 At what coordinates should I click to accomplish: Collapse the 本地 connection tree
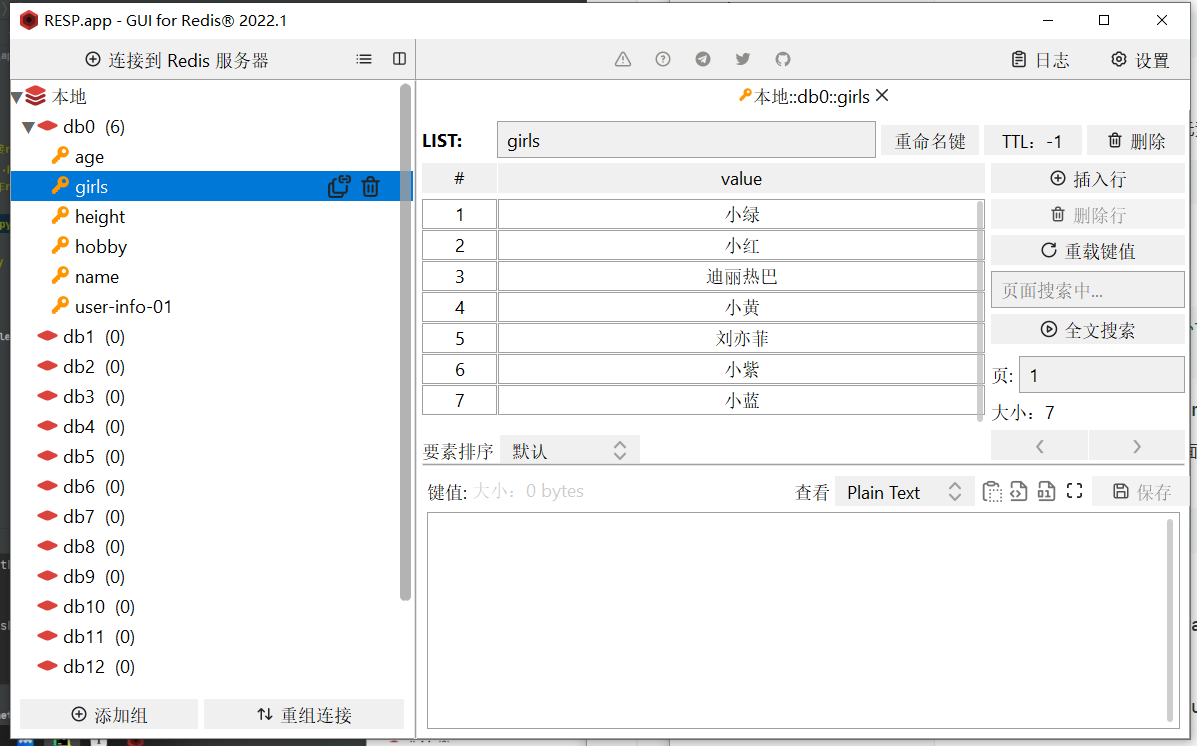(x=16, y=98)
